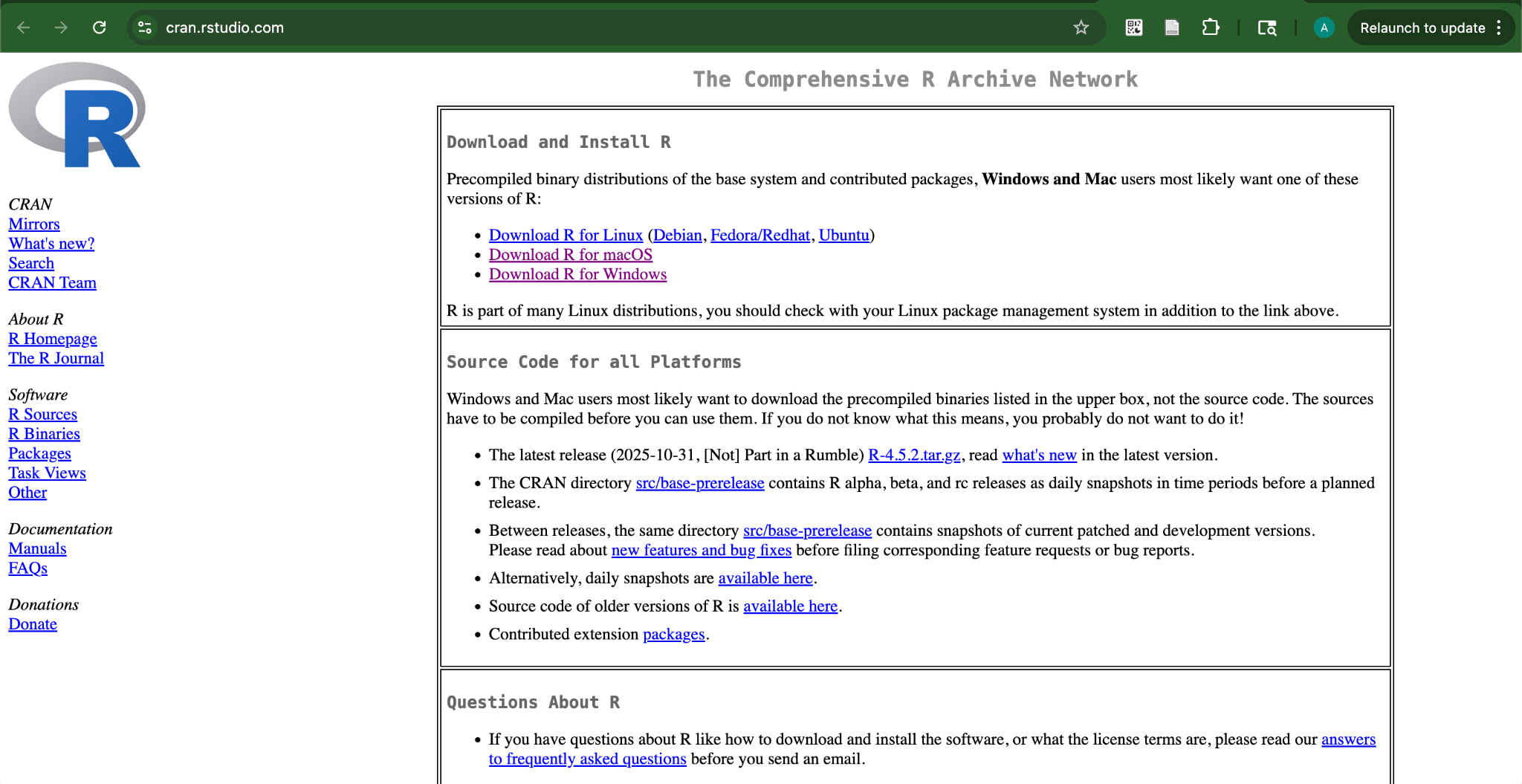Open the Debian link
The height and width of the screenshot is (784, 1522).
677,235
